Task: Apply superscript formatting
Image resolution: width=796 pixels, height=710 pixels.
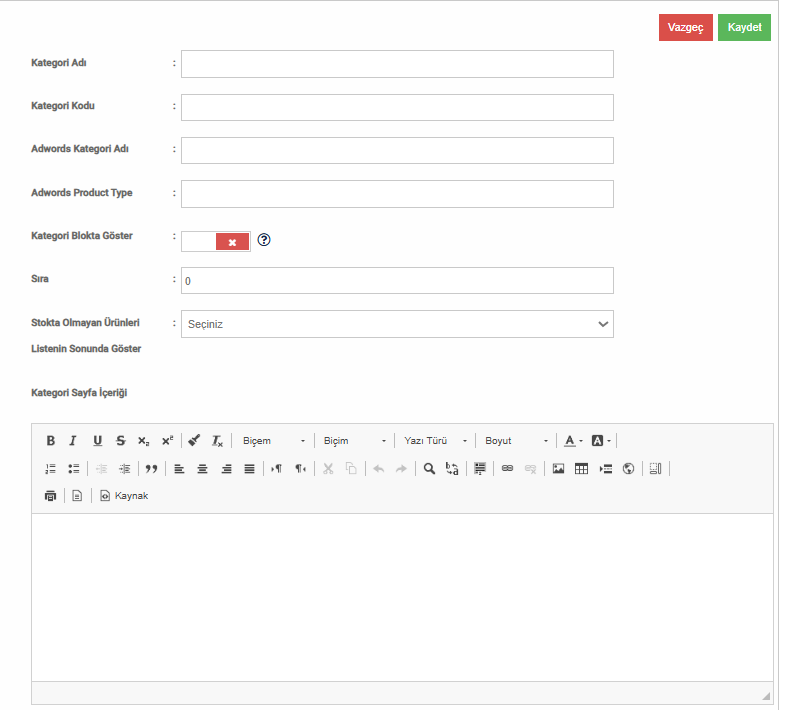Action: tap(167, 441)
